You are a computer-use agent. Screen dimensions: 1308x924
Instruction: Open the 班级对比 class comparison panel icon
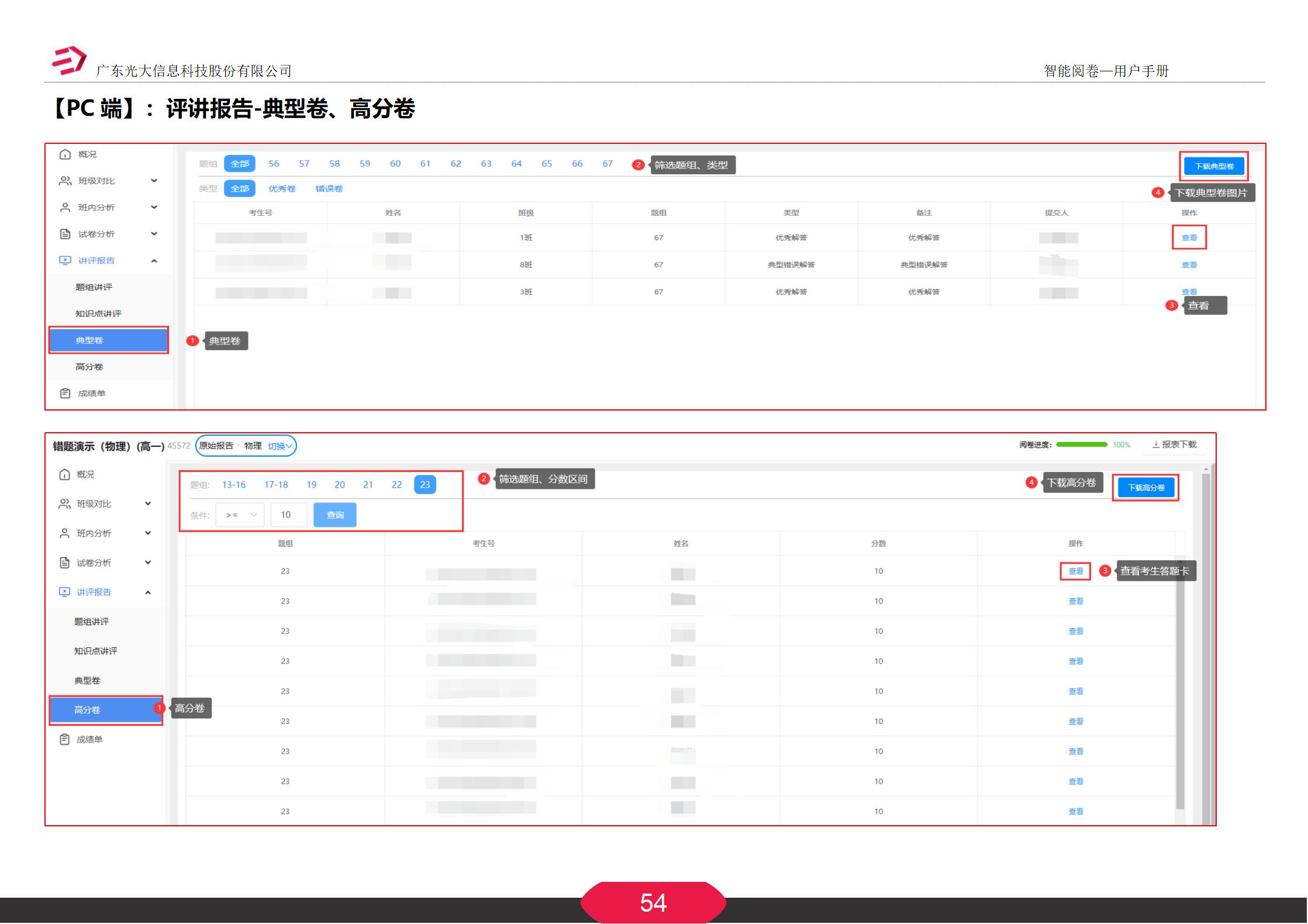point(64,181)
